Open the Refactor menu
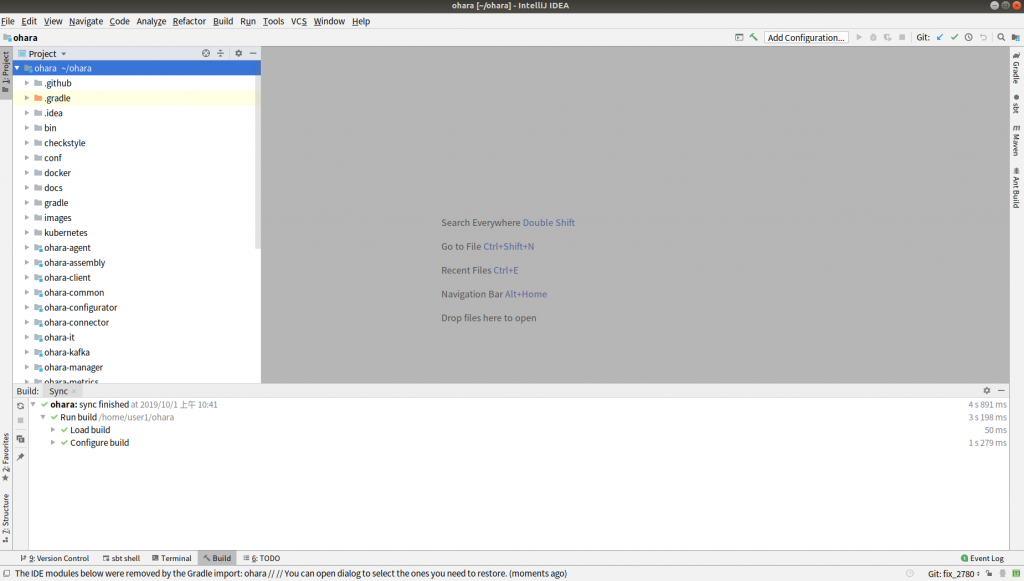This screenshot has height=581, width=1024. tap(189, 21)
